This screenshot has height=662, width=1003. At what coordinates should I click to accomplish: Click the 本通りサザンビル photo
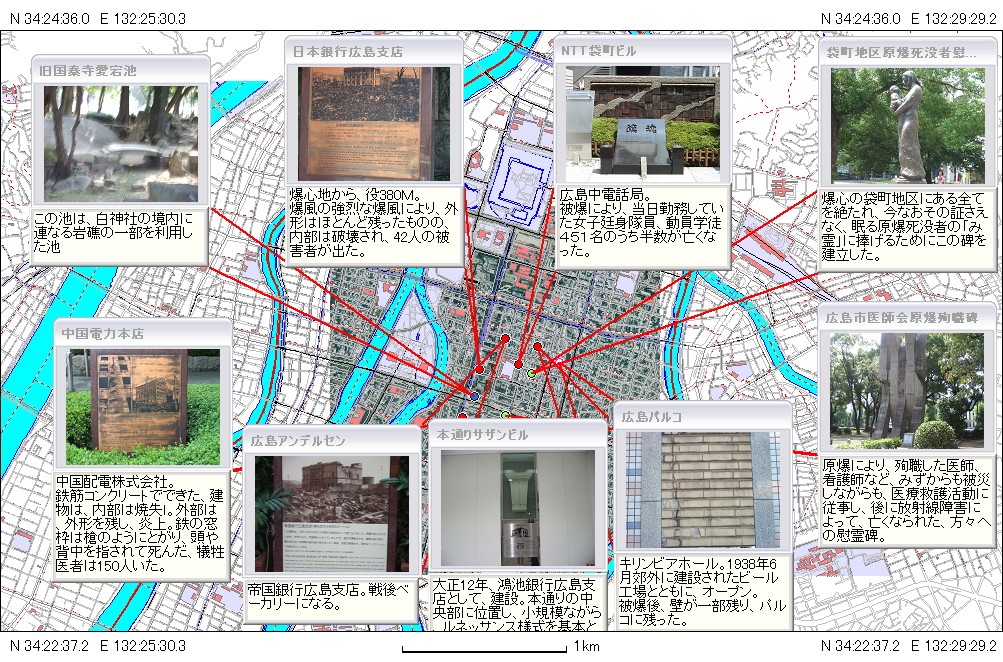click(x=517, y=509)
